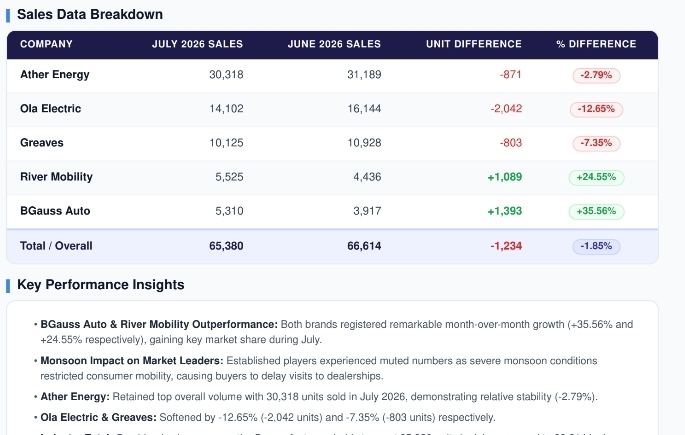Click Greaves June sales 10,928
The height and width of the screenshot is (435, 685).
point(364,143)
